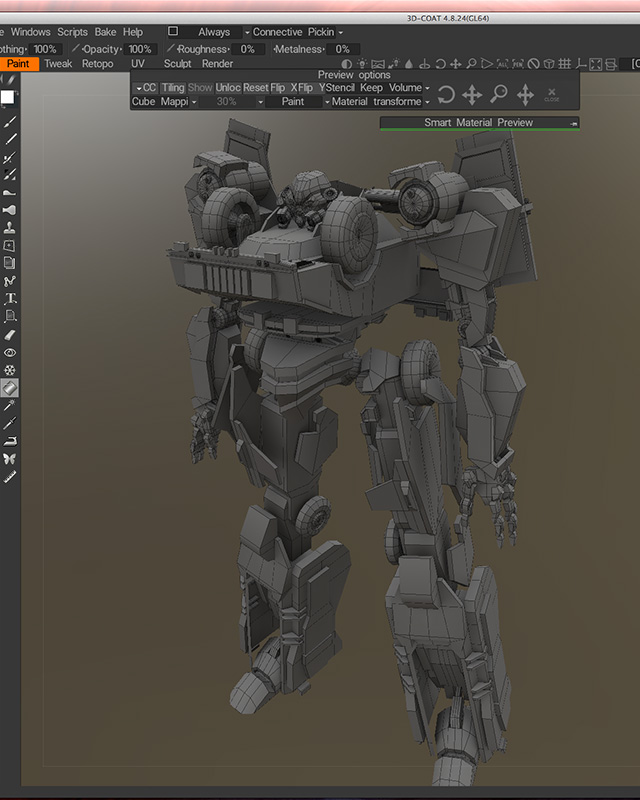Select the highlighted Fill bucket tool
Viewport: 640px width, 800px height.
coord(10,388)
